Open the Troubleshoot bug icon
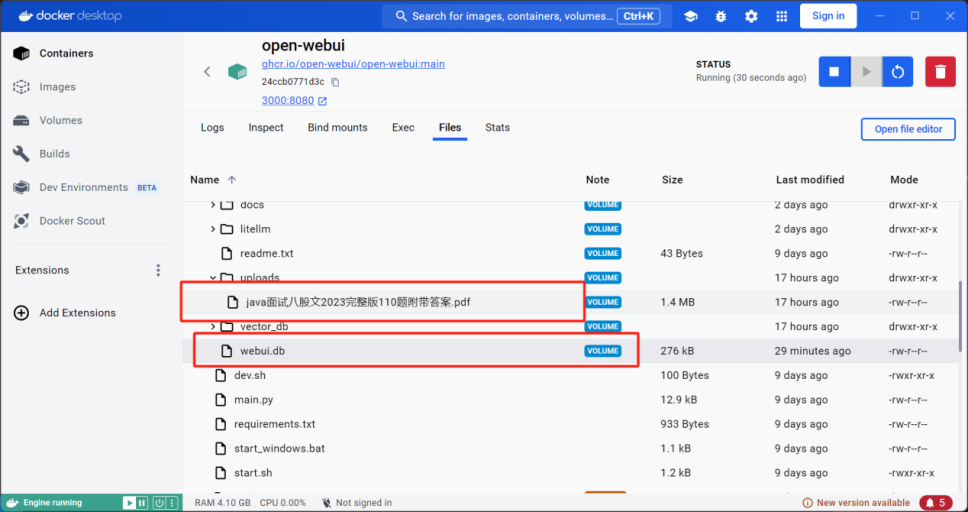Screen dimensions: 968x512 [721, 17]
